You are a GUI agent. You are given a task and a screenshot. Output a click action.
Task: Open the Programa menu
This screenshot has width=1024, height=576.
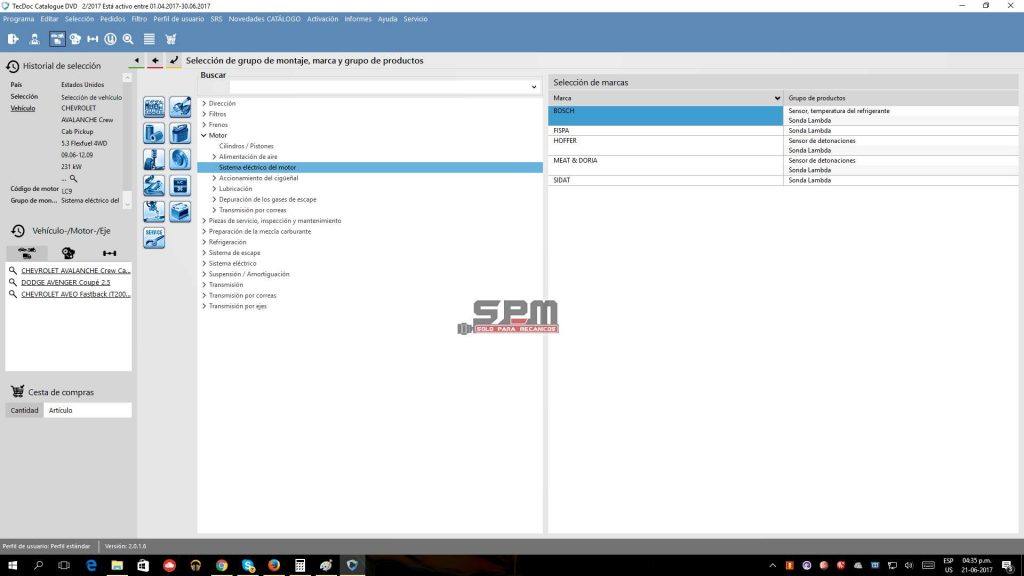18,19
